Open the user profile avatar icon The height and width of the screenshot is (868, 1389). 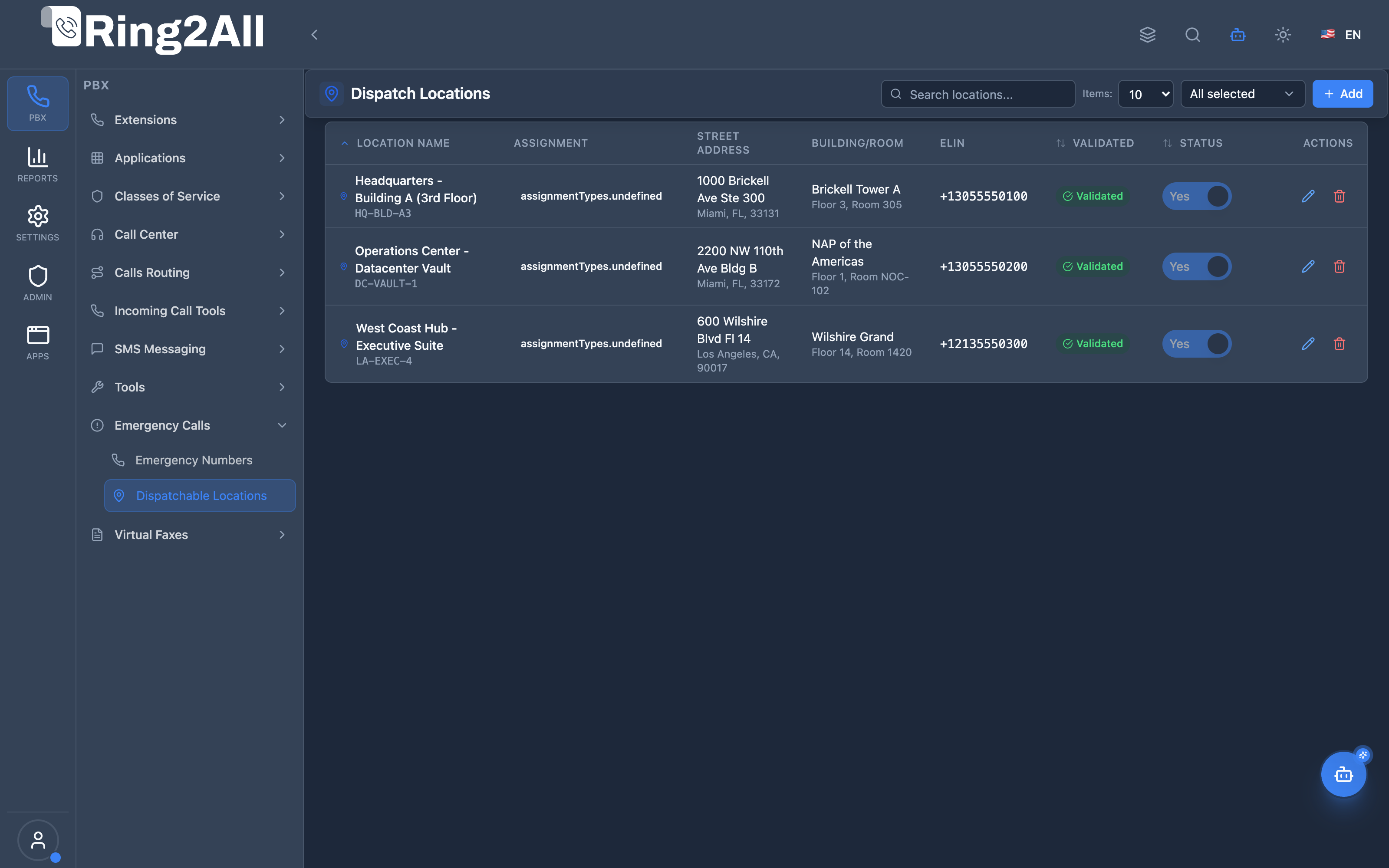[38, 841]
